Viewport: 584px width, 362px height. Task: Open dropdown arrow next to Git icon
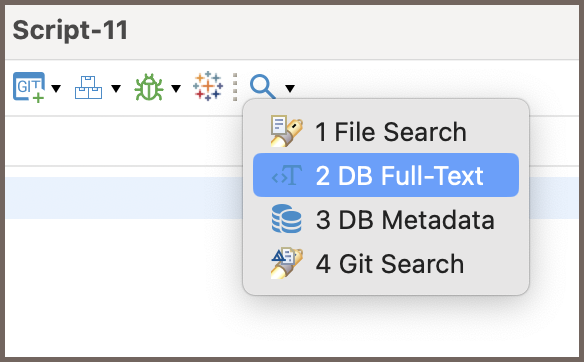point(56,88)
